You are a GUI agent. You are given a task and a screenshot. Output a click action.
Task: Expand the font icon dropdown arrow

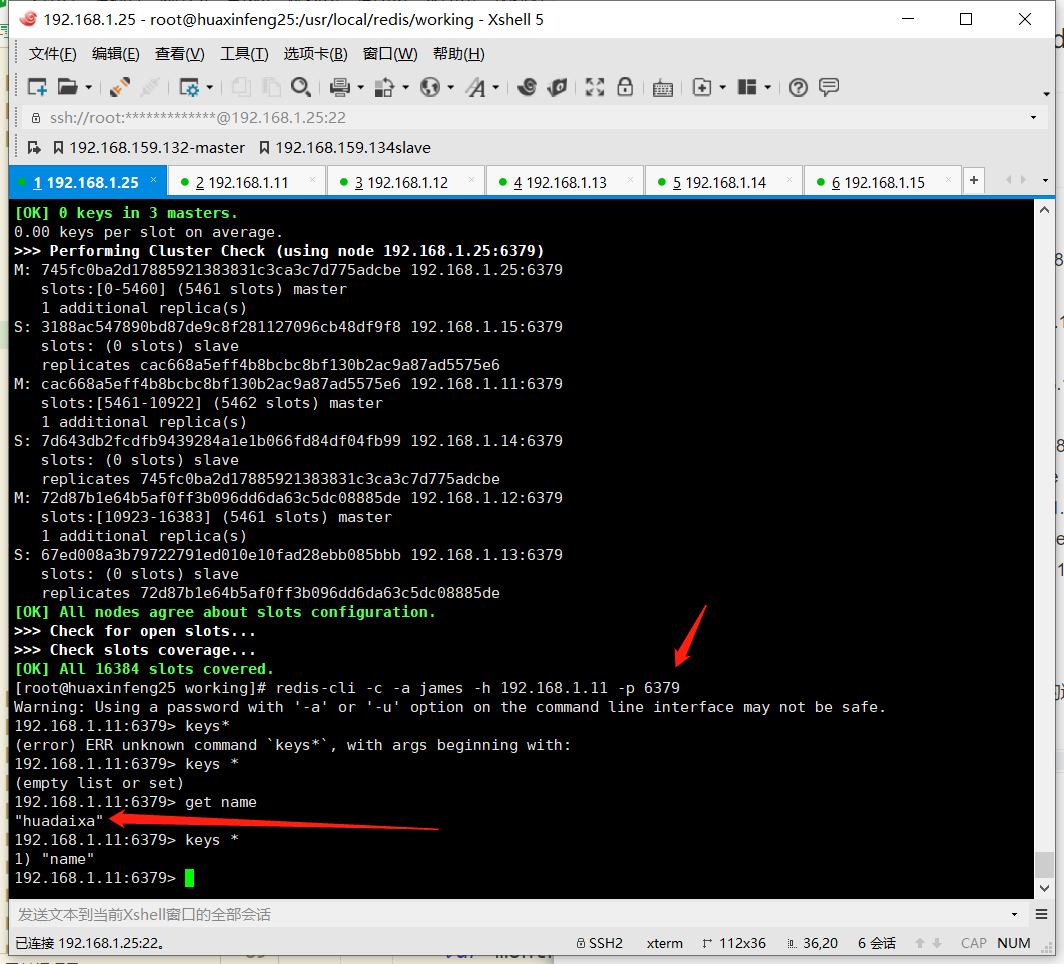pyautogui.click(x=496, y=88)
